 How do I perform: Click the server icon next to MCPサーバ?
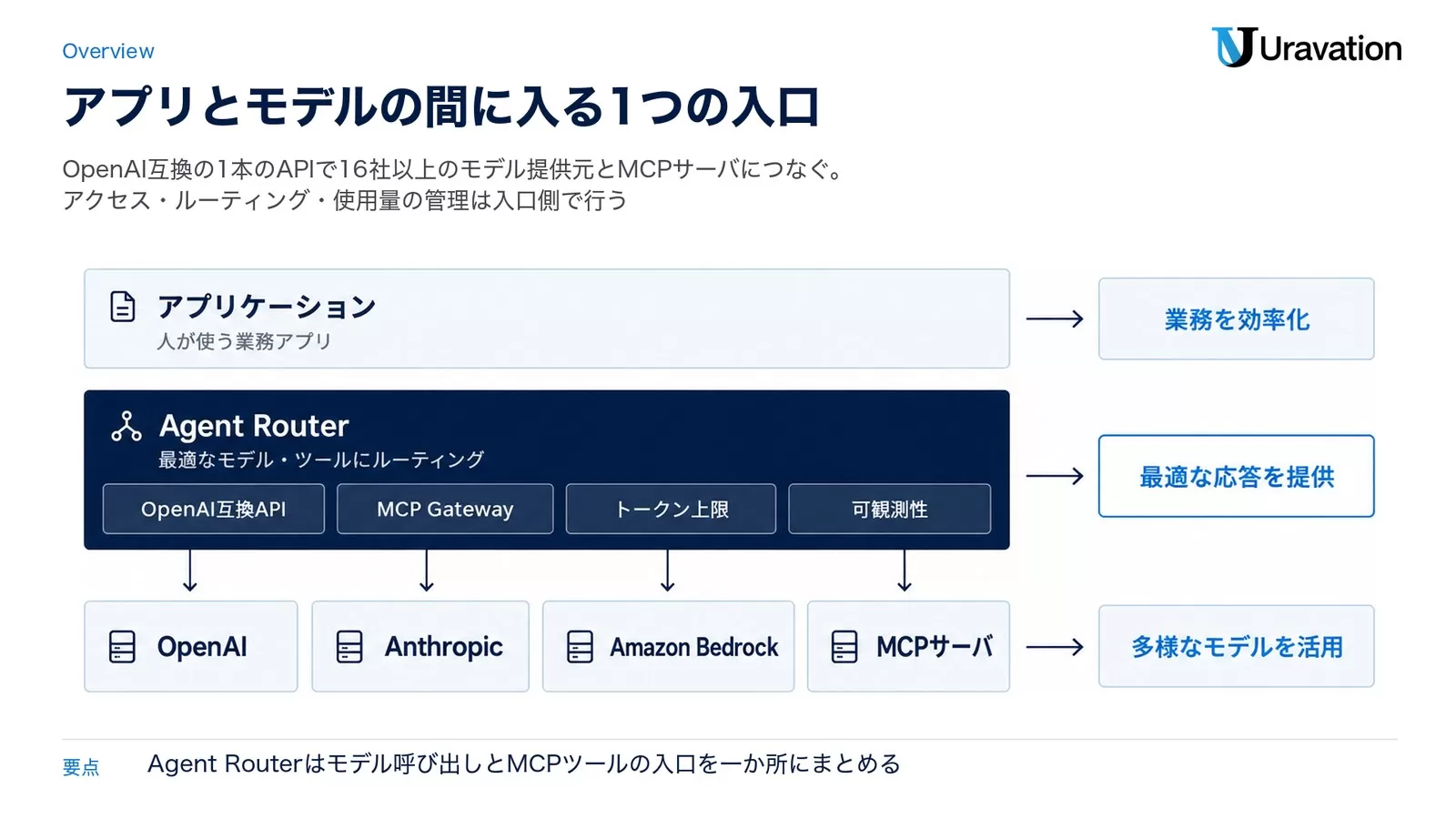(x=844, y=646)
